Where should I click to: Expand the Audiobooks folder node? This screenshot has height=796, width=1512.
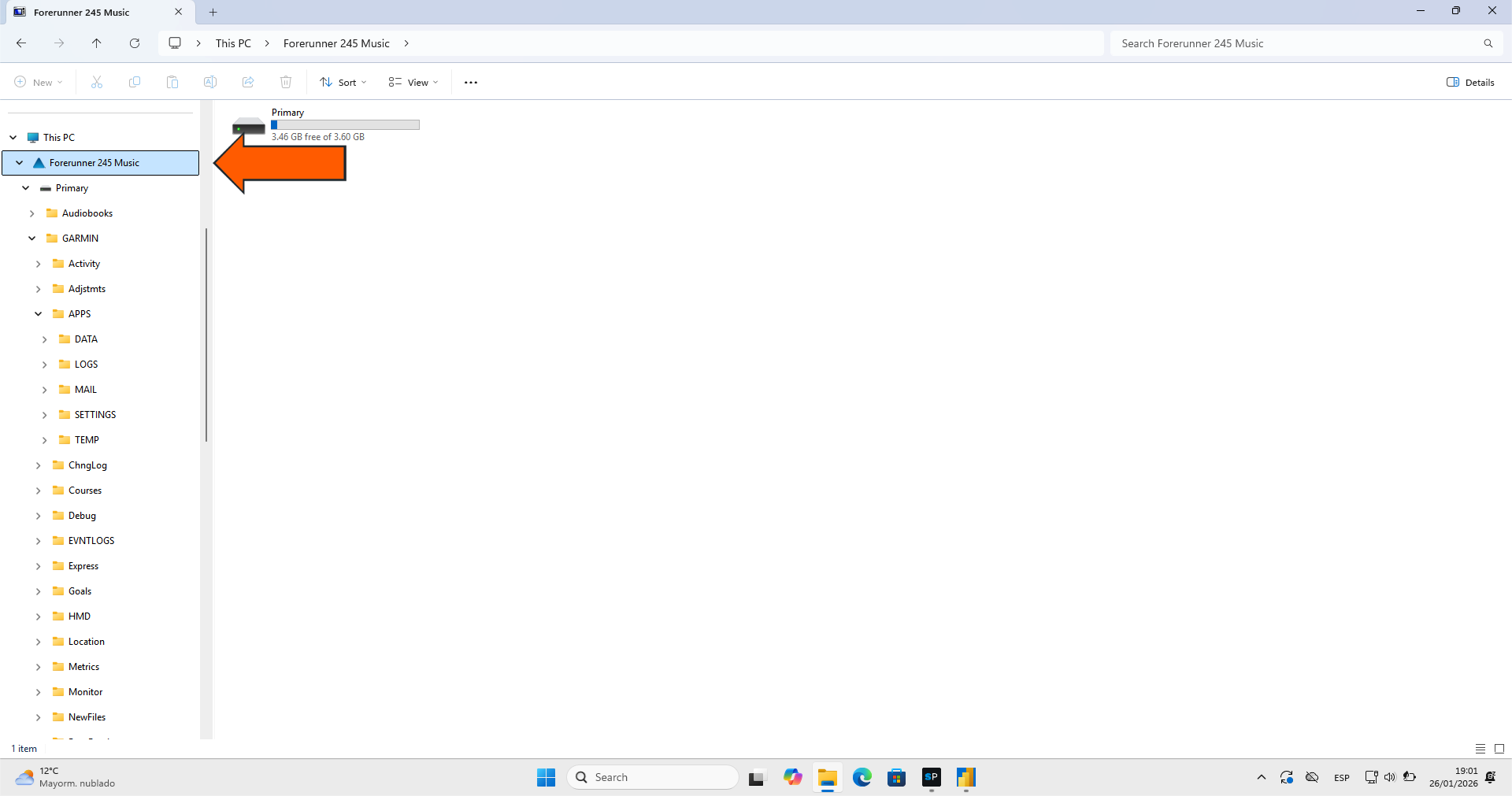click(31, 213)
